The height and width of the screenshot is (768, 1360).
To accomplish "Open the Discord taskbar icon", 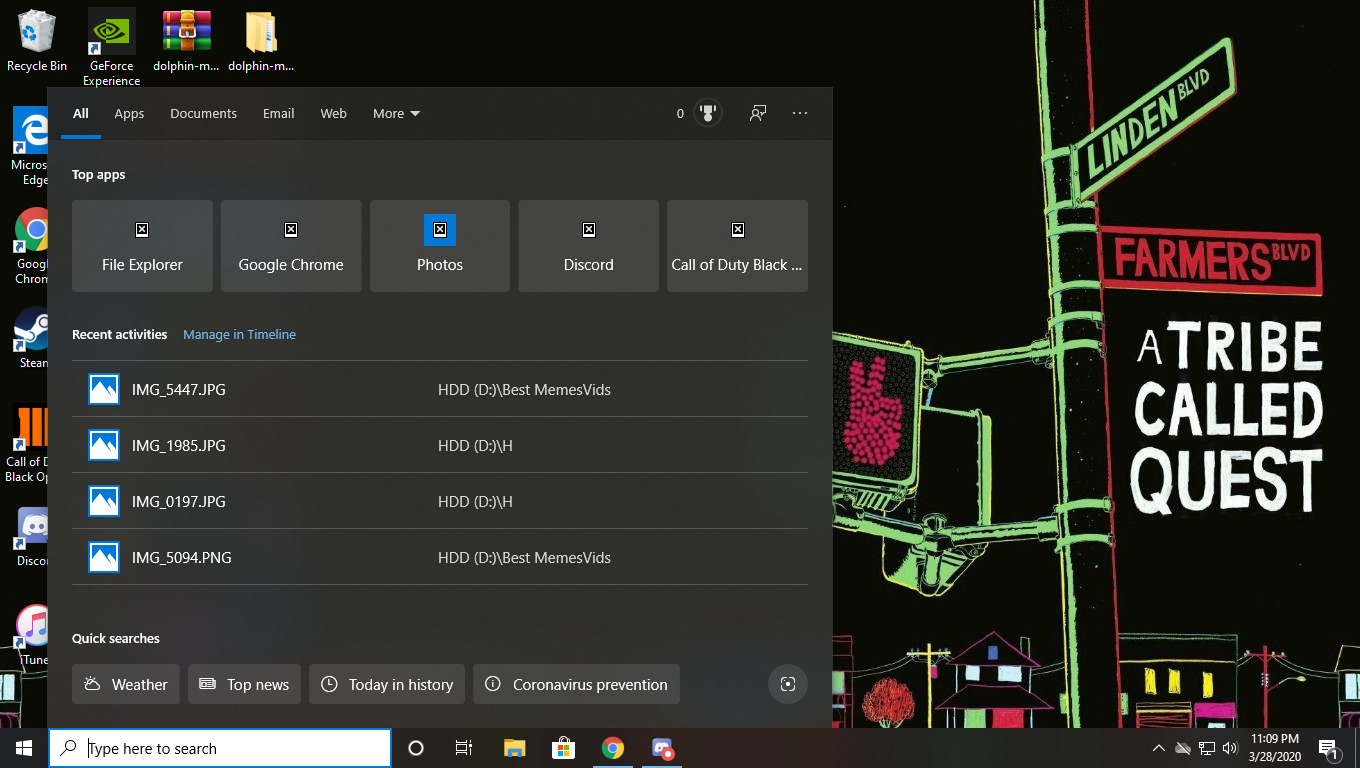I will (x=662, y=748).
